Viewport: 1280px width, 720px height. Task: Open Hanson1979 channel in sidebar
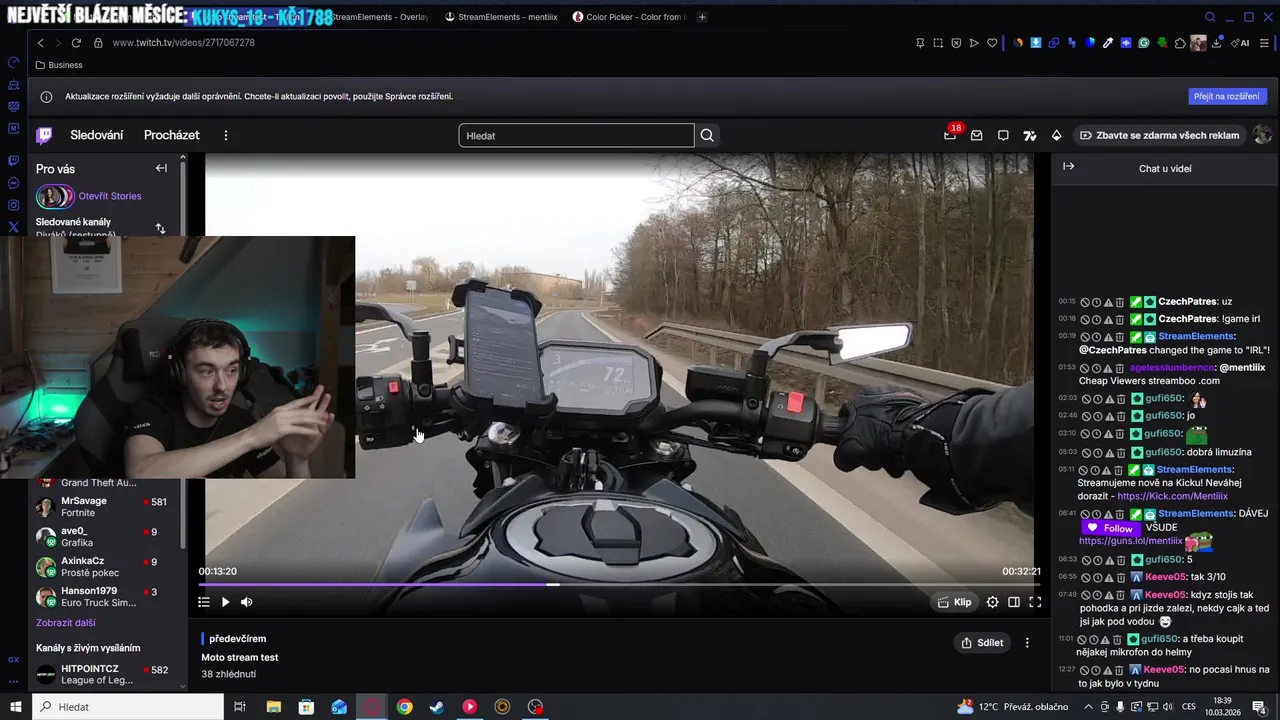click(102, 597)
